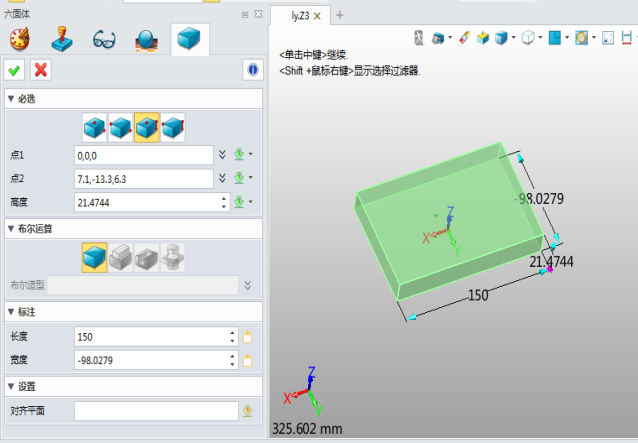Choose the Boolean intersect operation icon

click(173, 257)
